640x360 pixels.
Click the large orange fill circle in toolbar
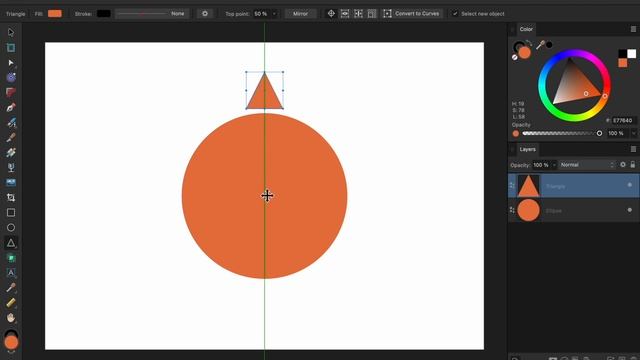tap(11, 342)
